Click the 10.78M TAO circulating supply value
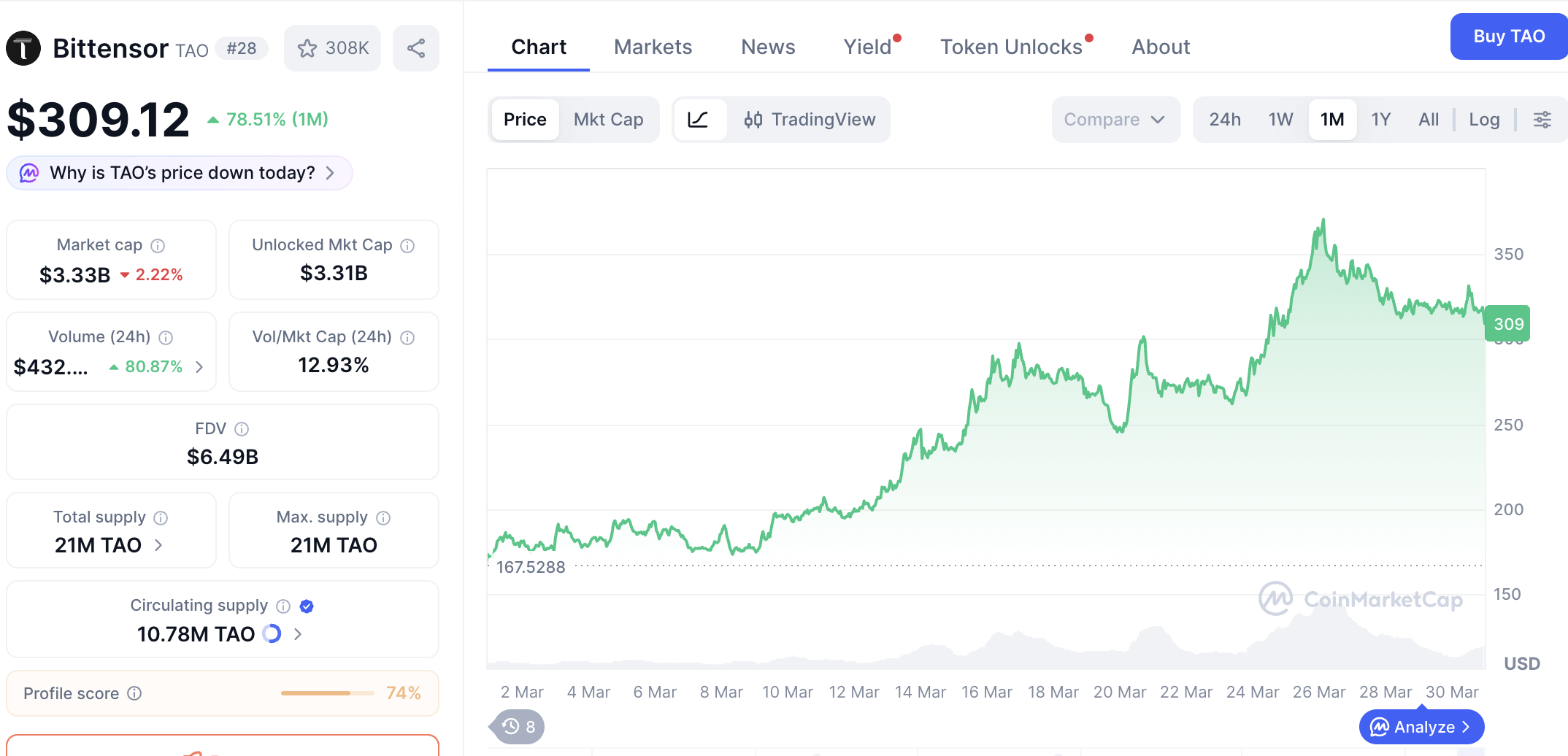 (196, 634)
